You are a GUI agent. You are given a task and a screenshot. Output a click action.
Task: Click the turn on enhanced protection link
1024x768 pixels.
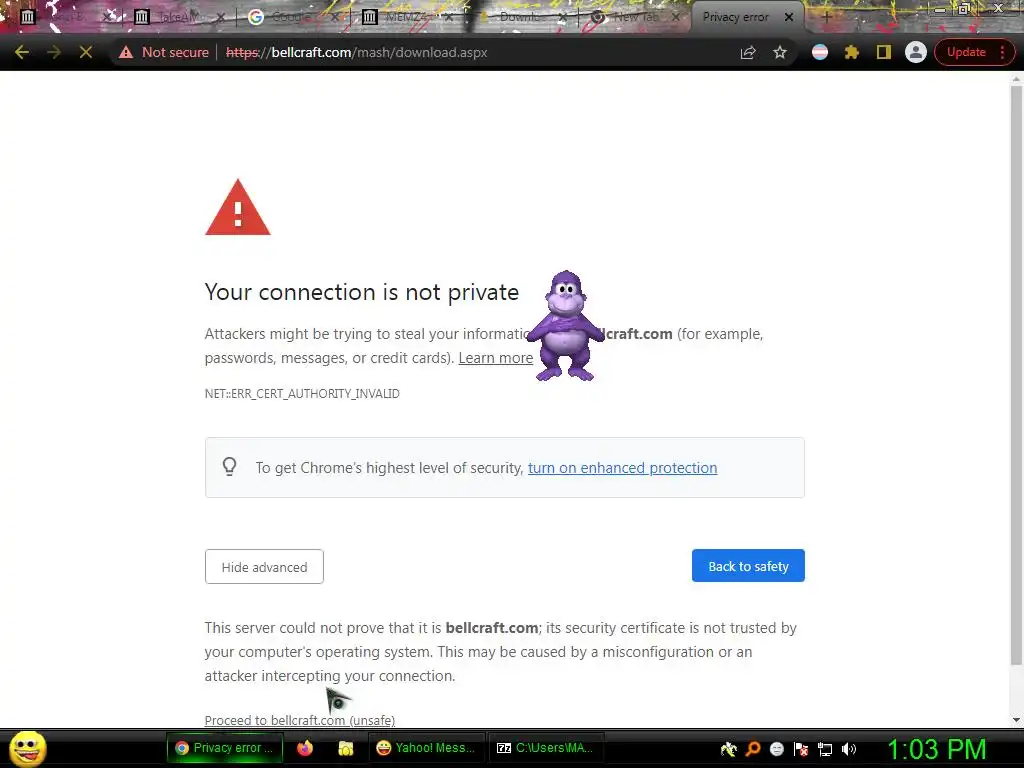[622, 468]
